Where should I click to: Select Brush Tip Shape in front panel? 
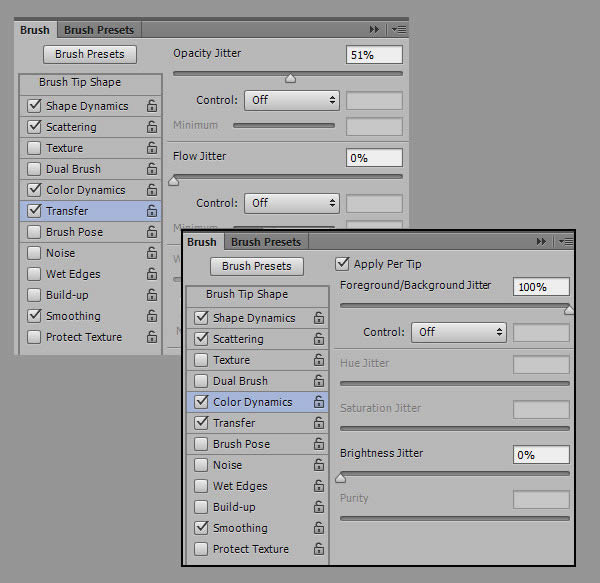(246, 295)
